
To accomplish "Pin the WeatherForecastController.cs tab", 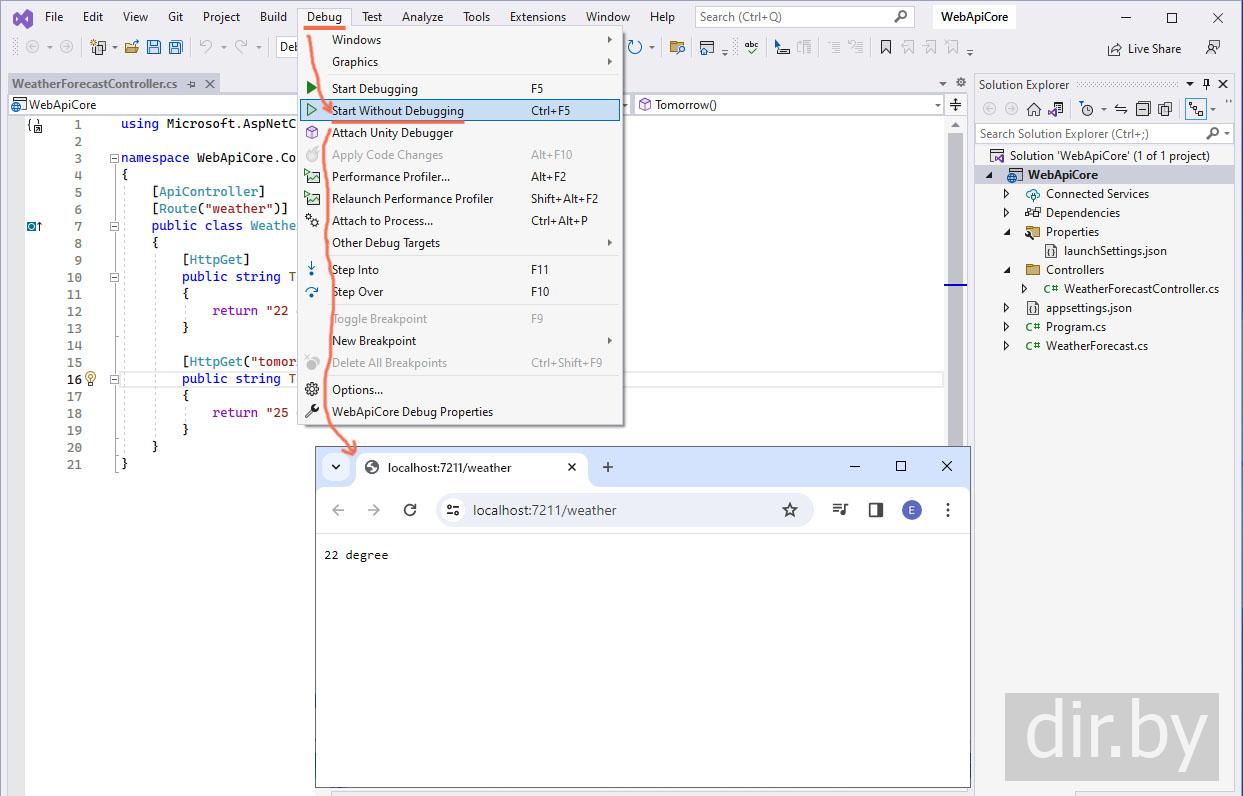I will coord(191,84).
